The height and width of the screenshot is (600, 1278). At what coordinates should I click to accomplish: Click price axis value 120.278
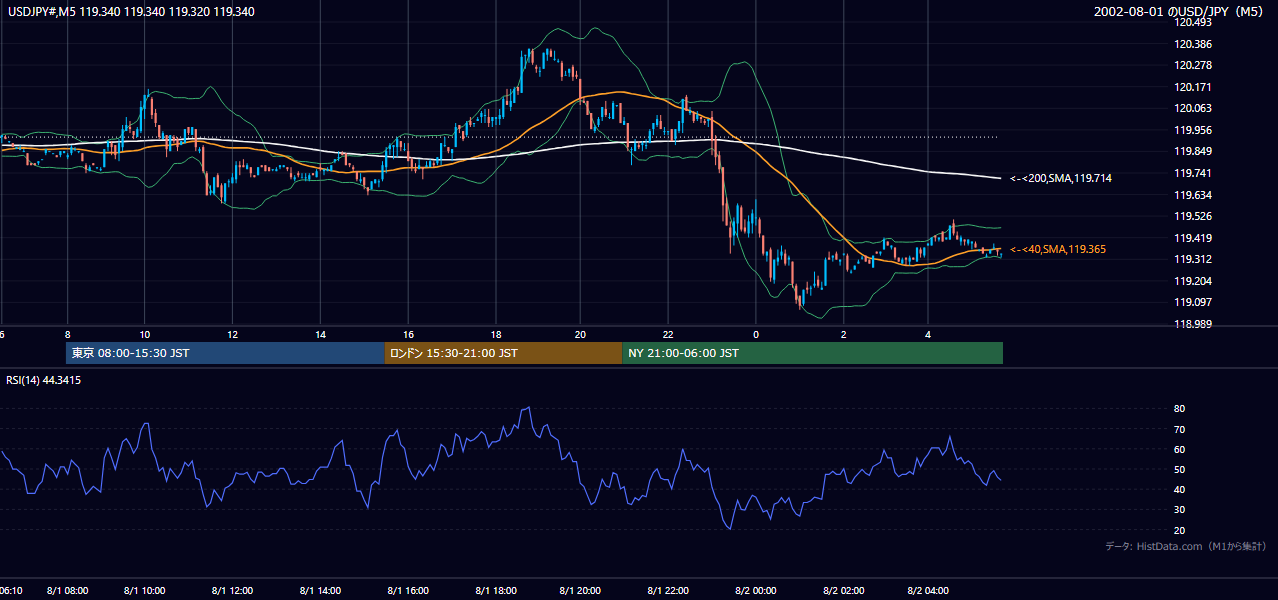[1195, 66]
